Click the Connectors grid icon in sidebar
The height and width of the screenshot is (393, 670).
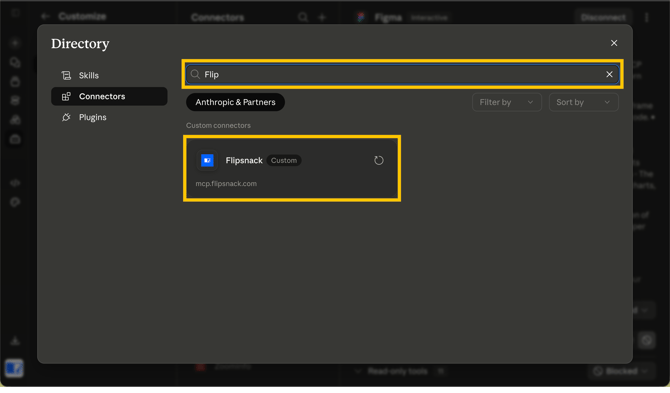click(x=66, y=97)
